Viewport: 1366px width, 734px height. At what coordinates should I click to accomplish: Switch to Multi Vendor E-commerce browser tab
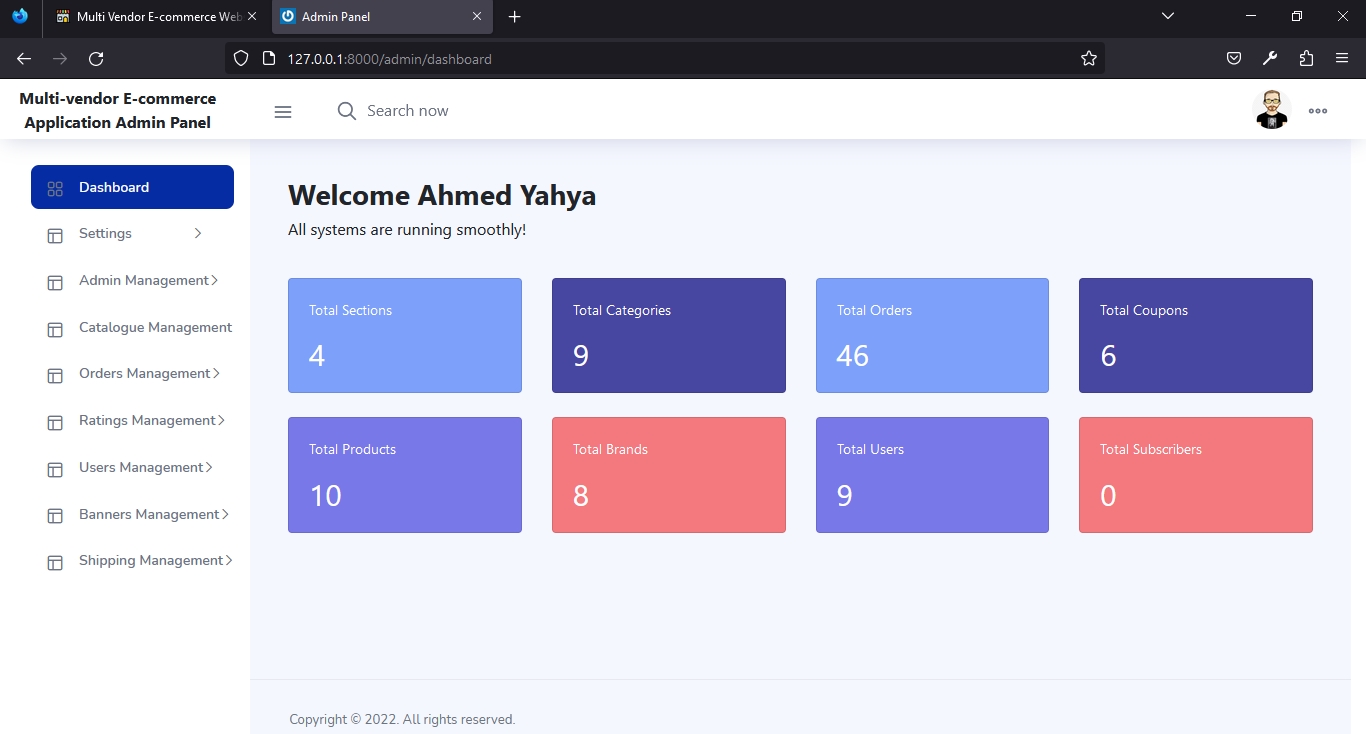pos(150,17)
